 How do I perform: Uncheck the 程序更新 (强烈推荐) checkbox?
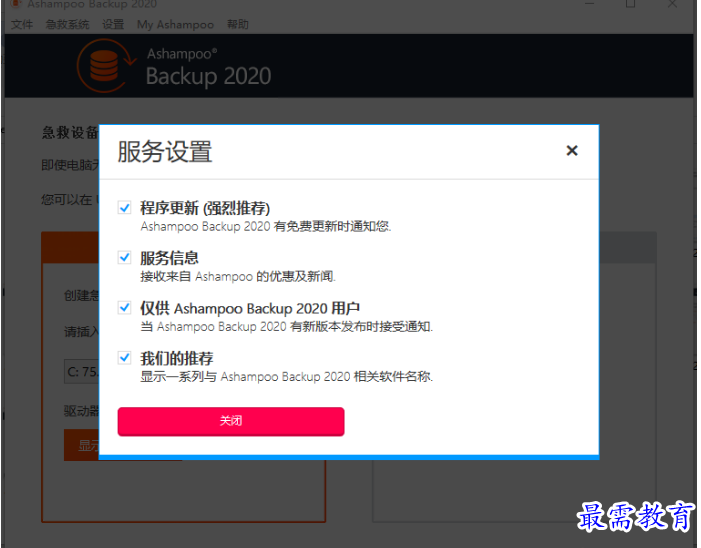click(x=124, y=208)
